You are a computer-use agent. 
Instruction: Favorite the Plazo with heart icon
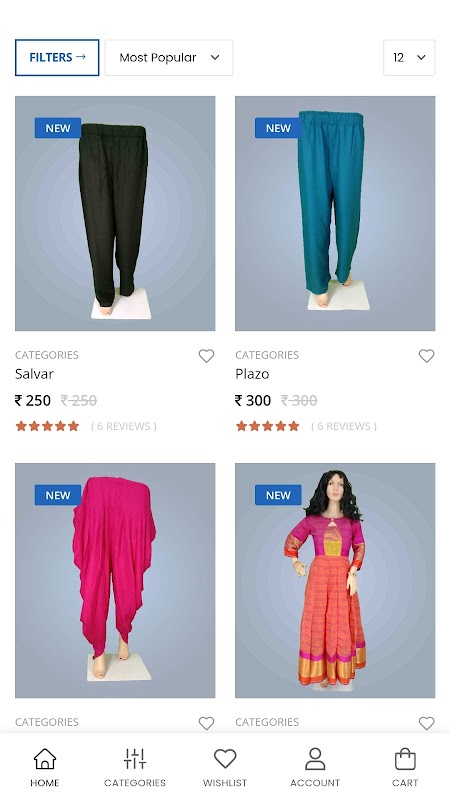click(x=427, y=356)
